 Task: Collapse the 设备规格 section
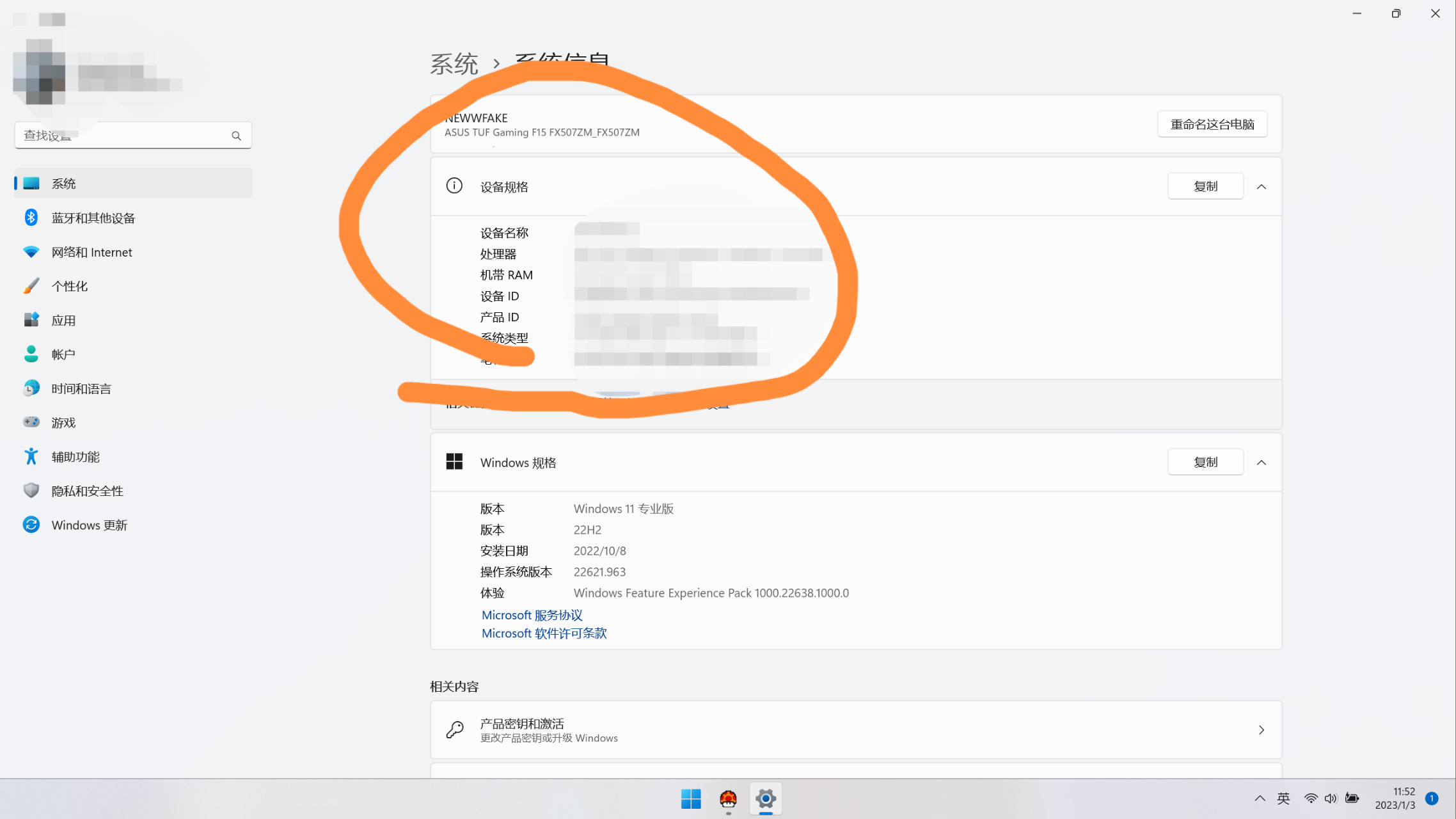click(x=1261, y=186)
